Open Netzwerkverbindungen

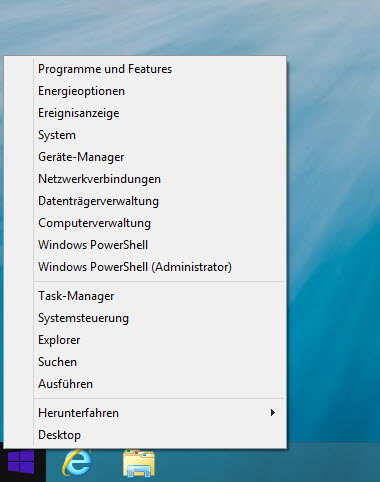click(99, 179)
